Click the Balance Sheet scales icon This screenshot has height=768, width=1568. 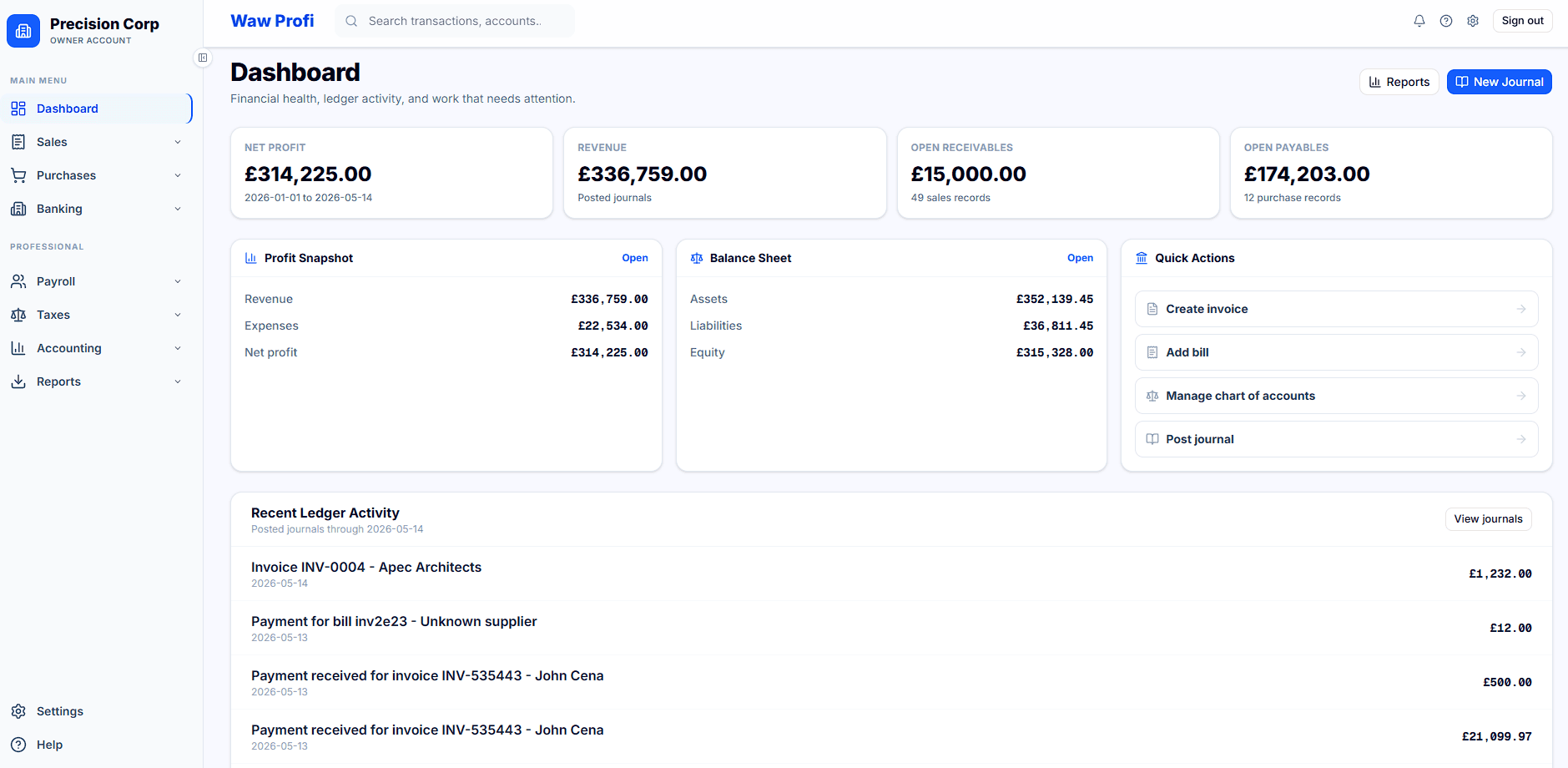(x=697, y=258)
